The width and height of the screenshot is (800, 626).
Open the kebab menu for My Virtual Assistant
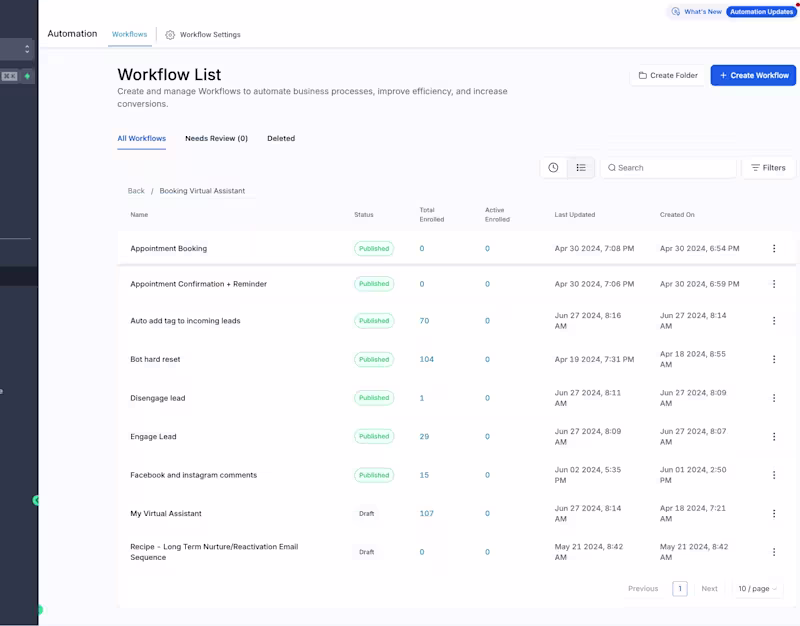click(774, 513)
